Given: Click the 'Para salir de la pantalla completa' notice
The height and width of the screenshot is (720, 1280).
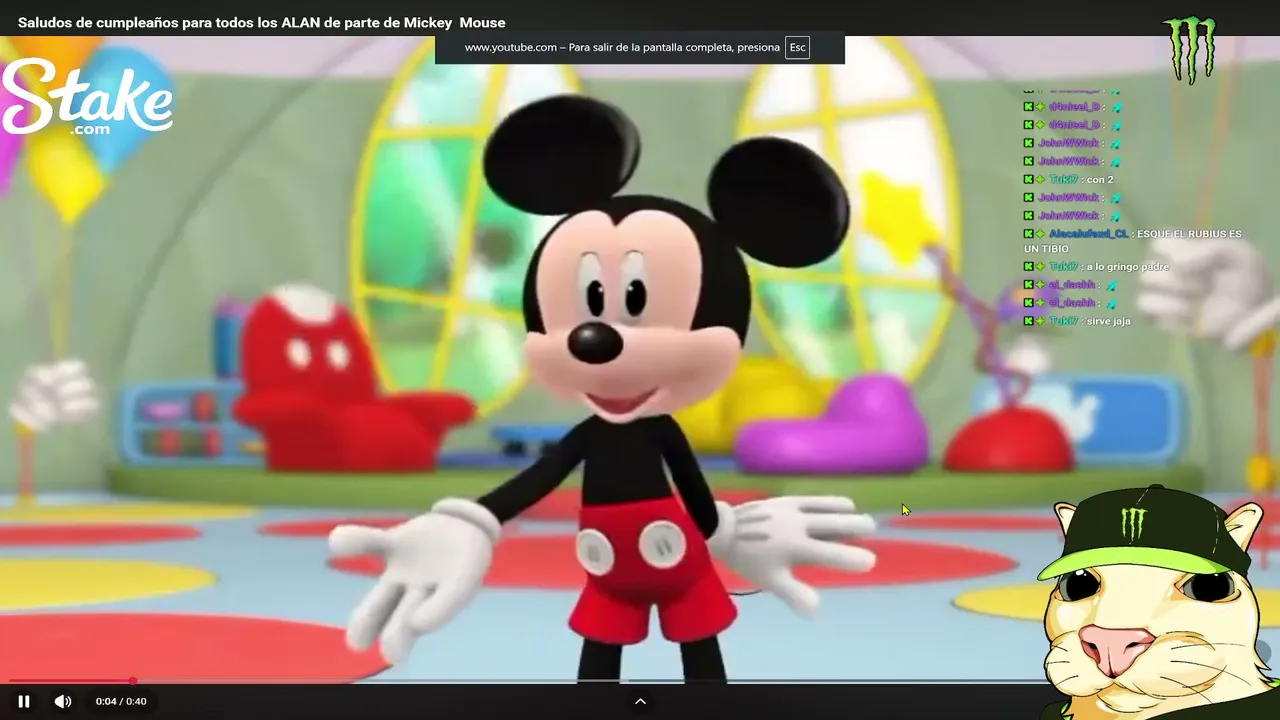Looking at the screenshot, I should point(639,48).
